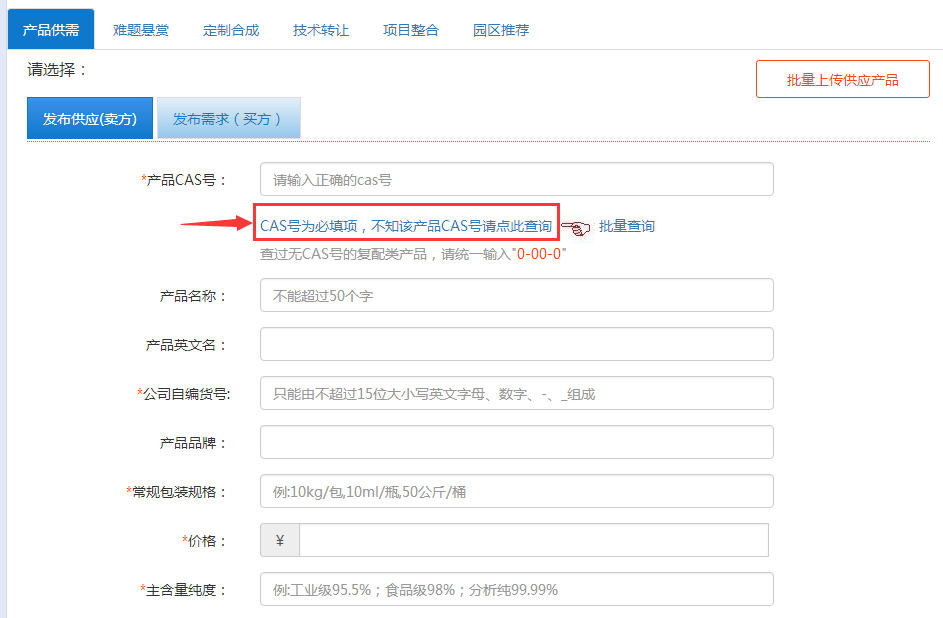Screen dimensions: 943x618
Task: Click the 主含量纯度 input field
Action: tap(516, 590)
